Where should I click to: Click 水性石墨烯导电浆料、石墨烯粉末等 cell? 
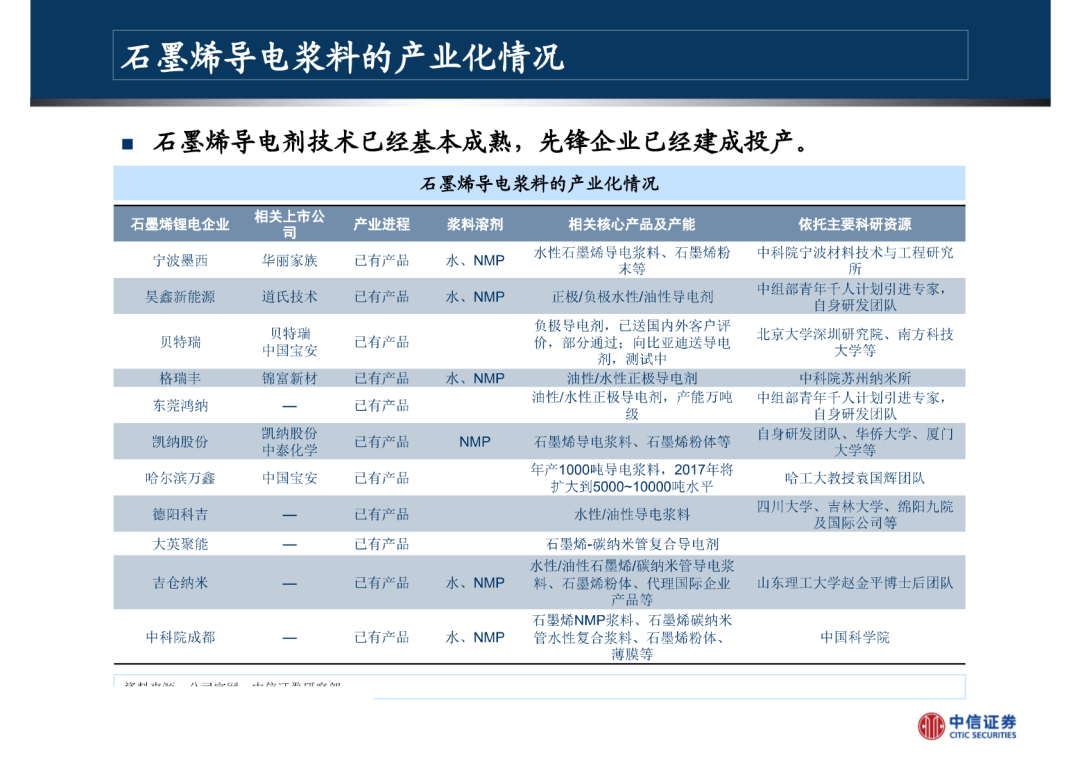(632, 260)
